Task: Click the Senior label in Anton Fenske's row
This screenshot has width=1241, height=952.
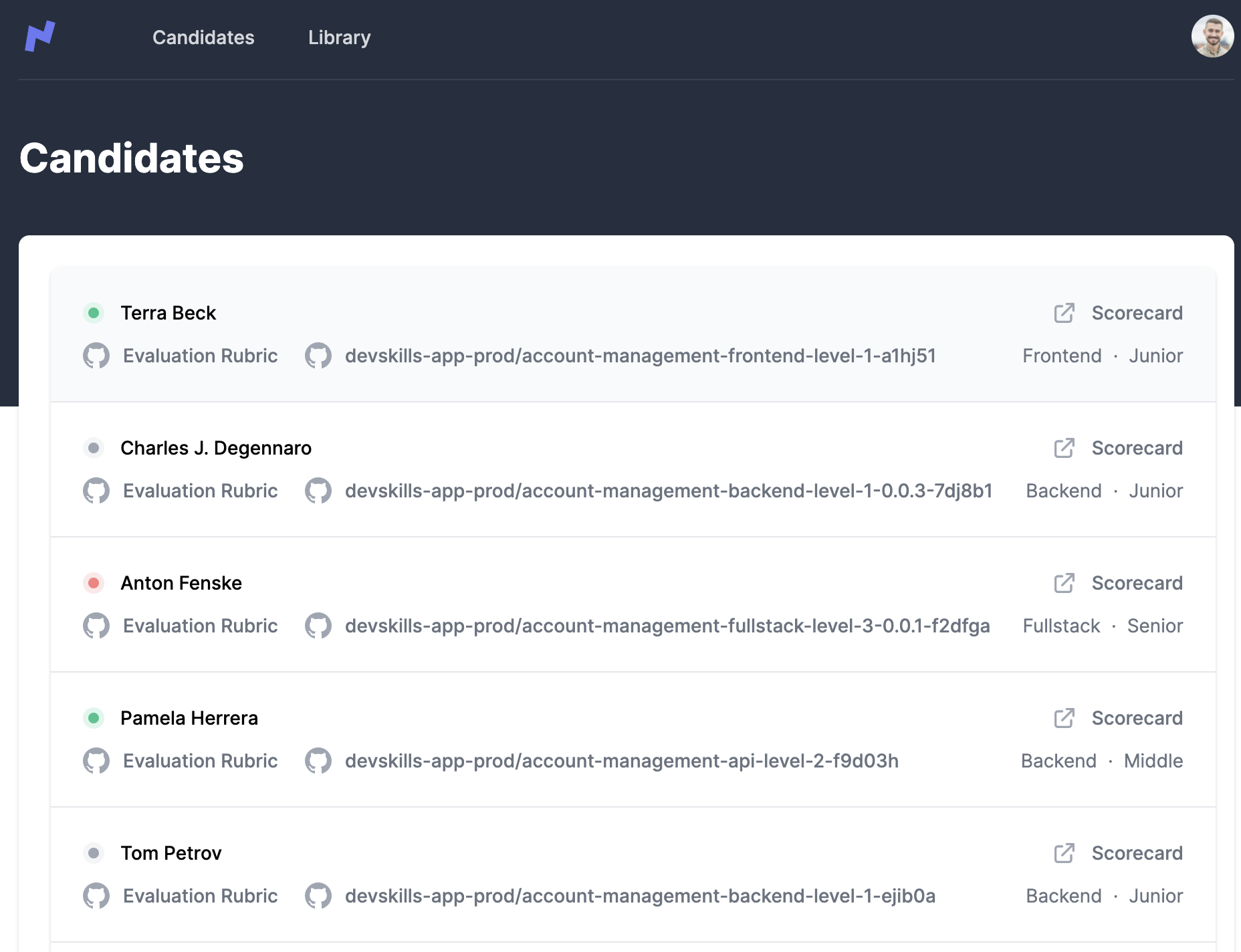Action: pyautogui.click(x=1155, y=626)
